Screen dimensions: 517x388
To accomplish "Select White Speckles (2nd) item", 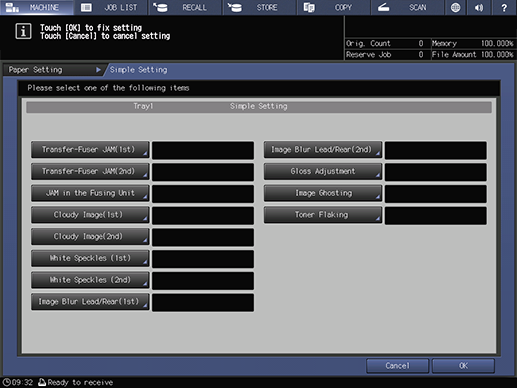I will point(90,280).
